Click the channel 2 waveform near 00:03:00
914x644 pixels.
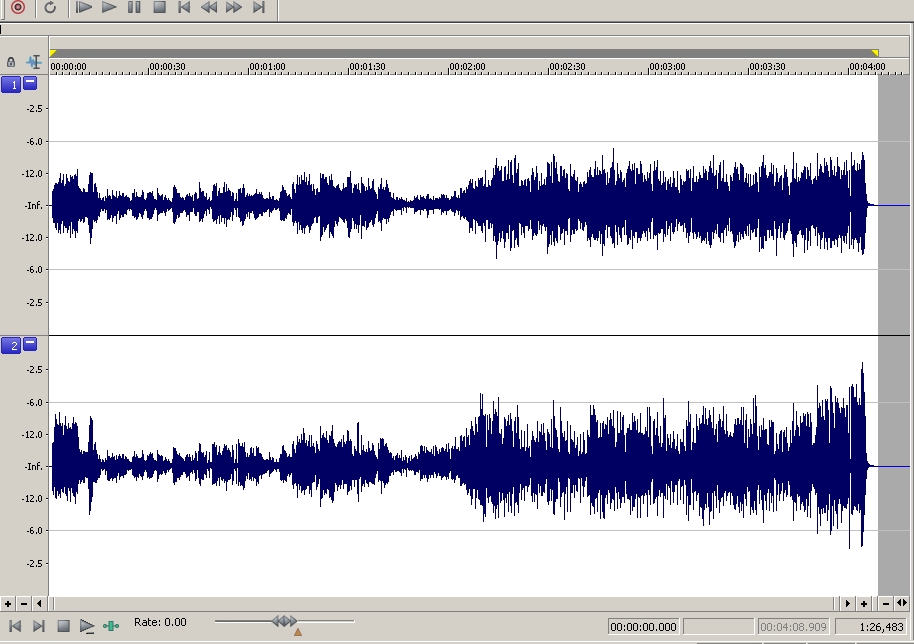(x=649, y=466)
